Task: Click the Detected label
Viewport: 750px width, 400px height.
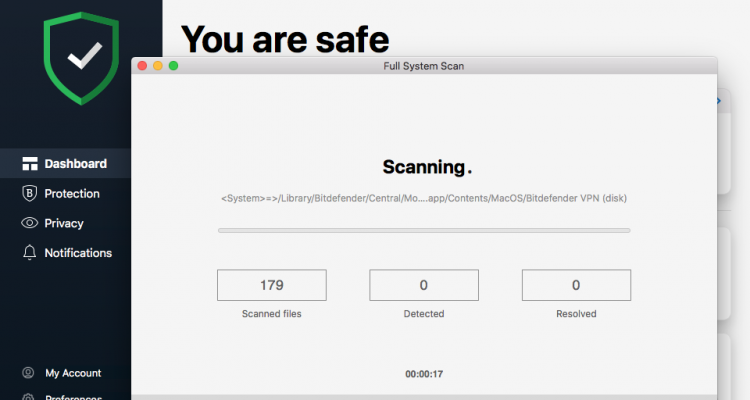Action: 424,314
